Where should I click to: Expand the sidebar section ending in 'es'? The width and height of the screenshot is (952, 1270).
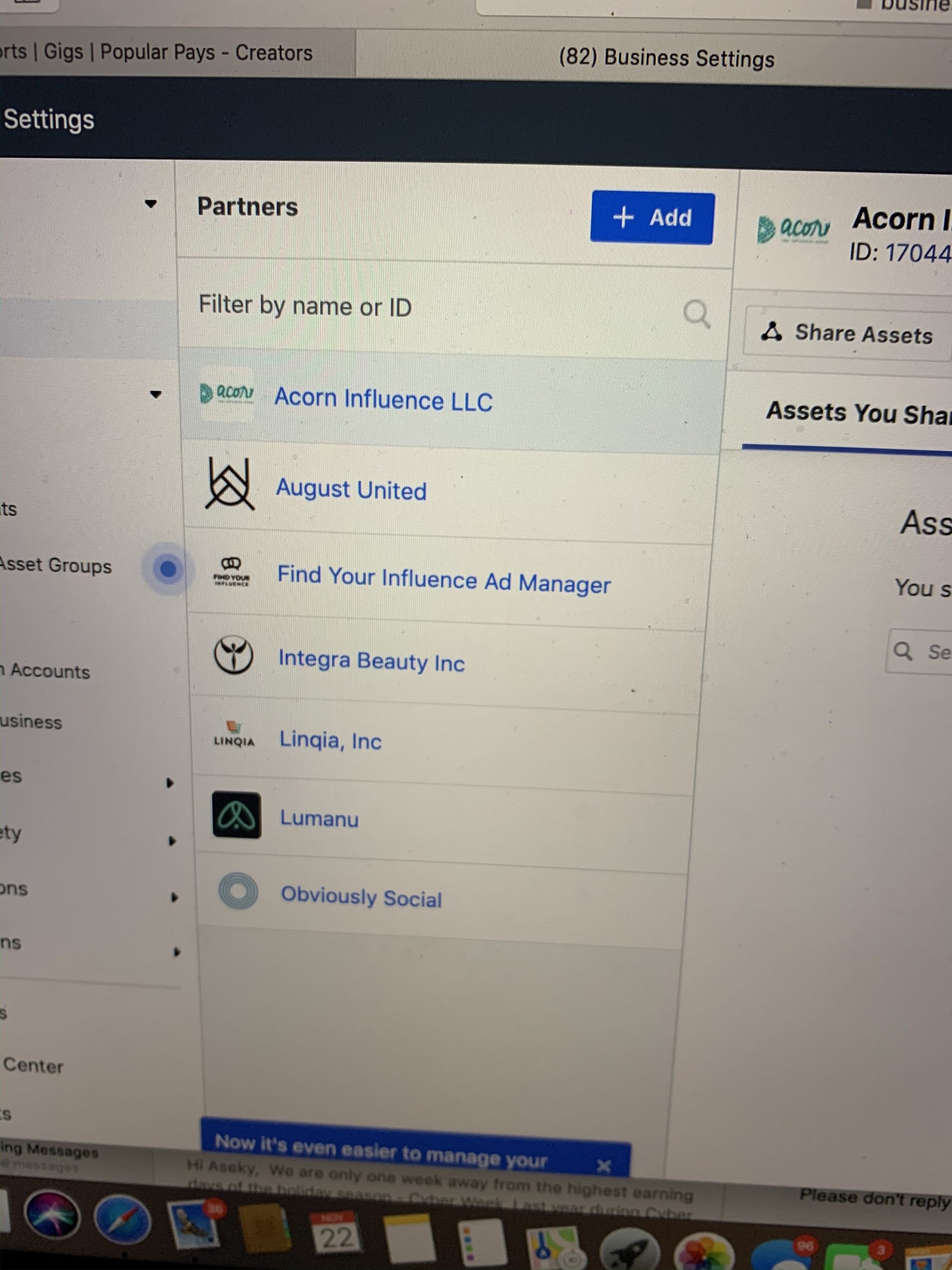tap(170, 782)
